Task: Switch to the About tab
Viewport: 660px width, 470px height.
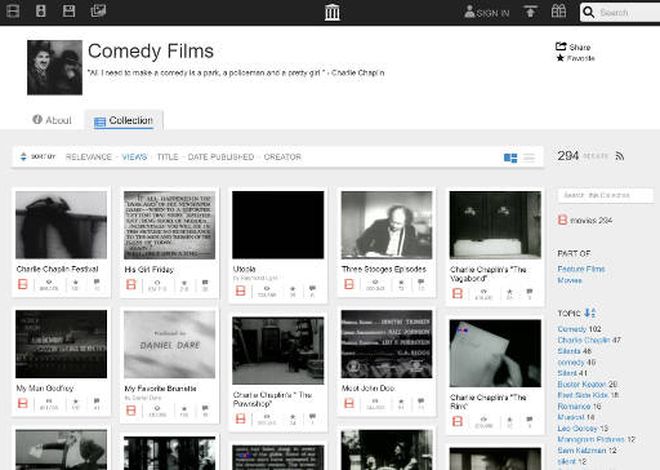Action: (x=52, y=120)
